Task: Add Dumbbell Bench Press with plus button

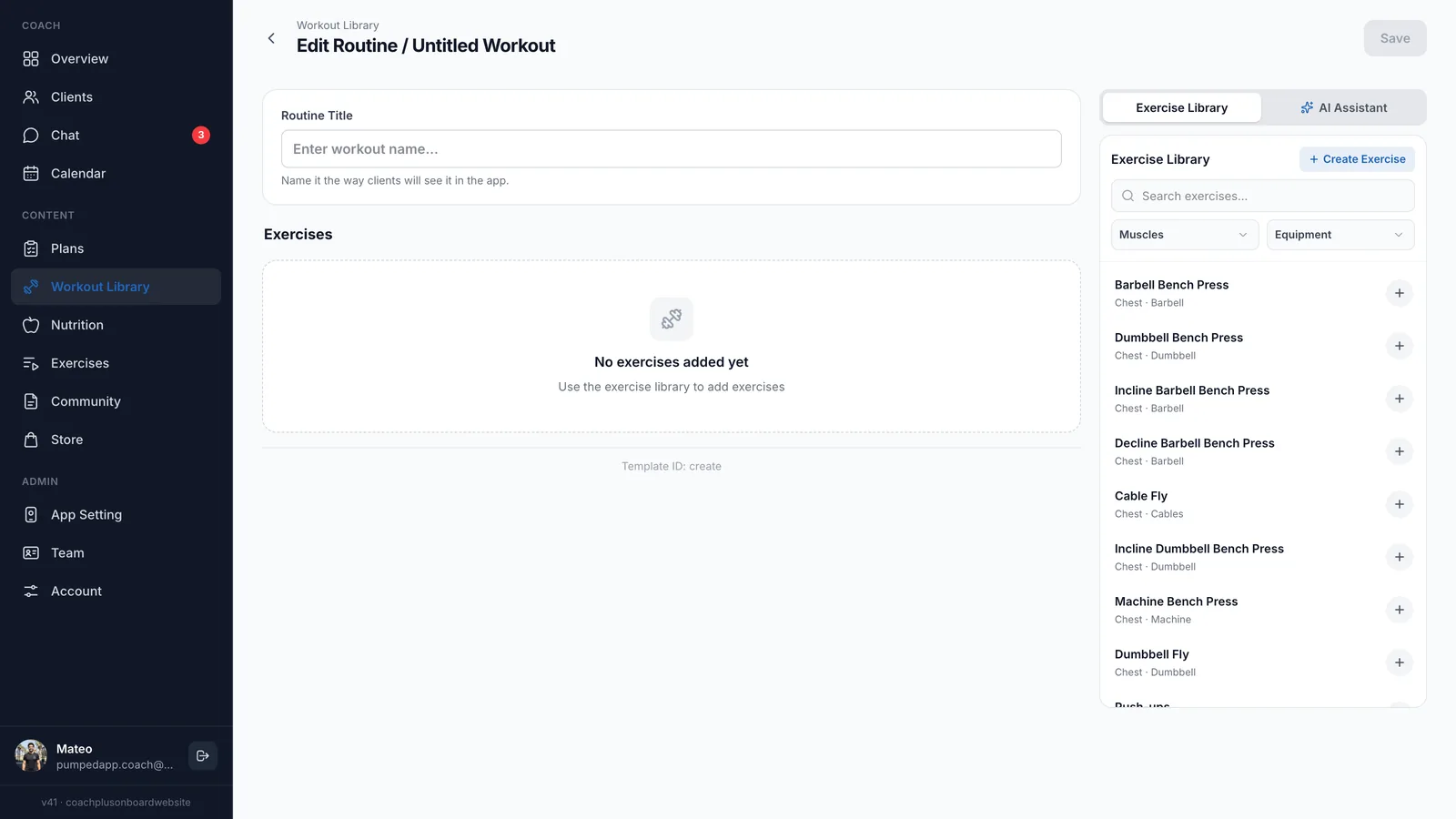Action: coord(1400,346)
